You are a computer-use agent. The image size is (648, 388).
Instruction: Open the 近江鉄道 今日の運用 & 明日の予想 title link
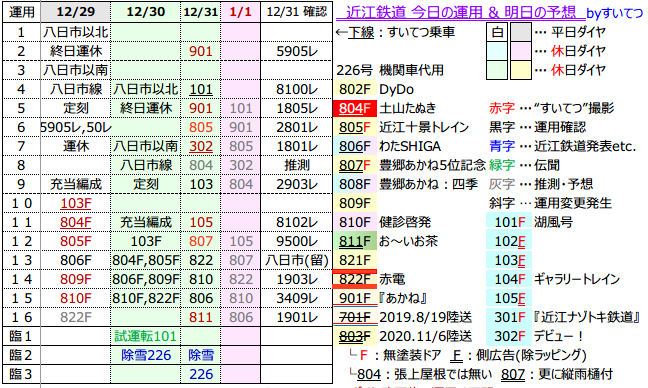(461, 12)
